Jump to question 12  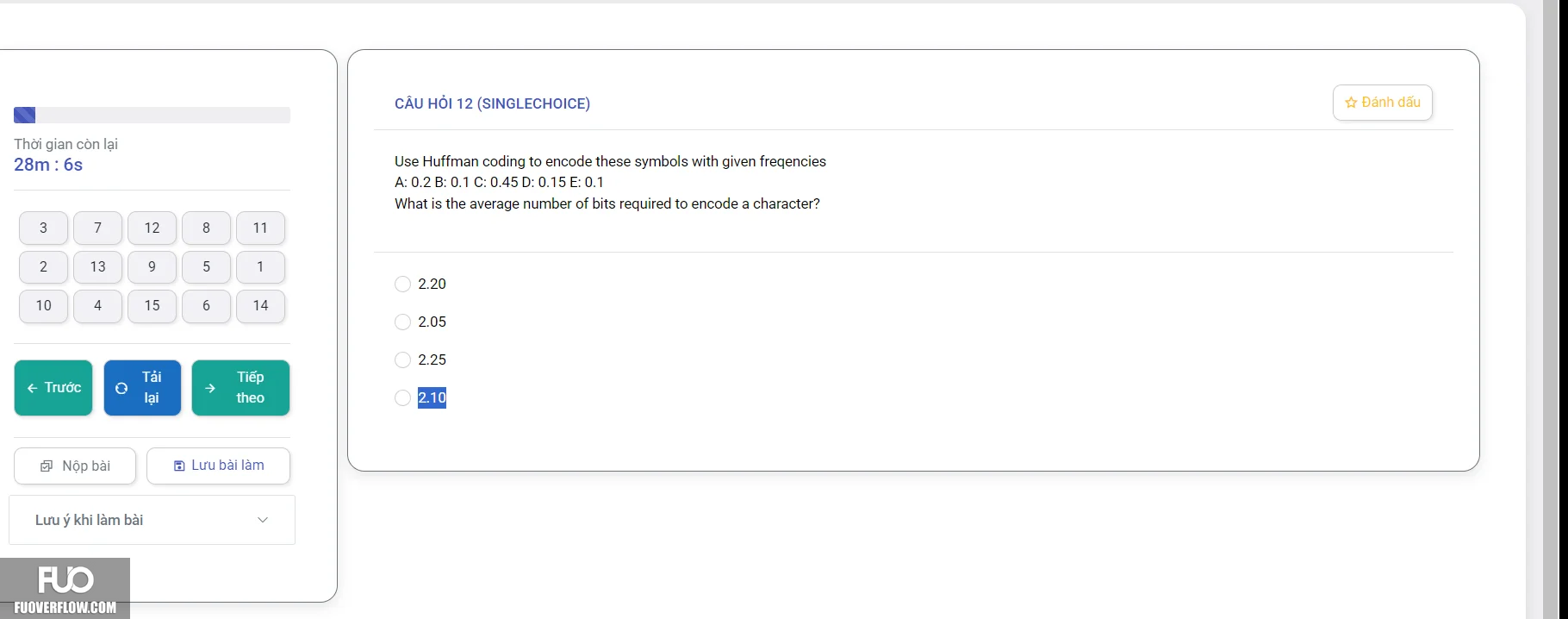(x=152, y=228)
